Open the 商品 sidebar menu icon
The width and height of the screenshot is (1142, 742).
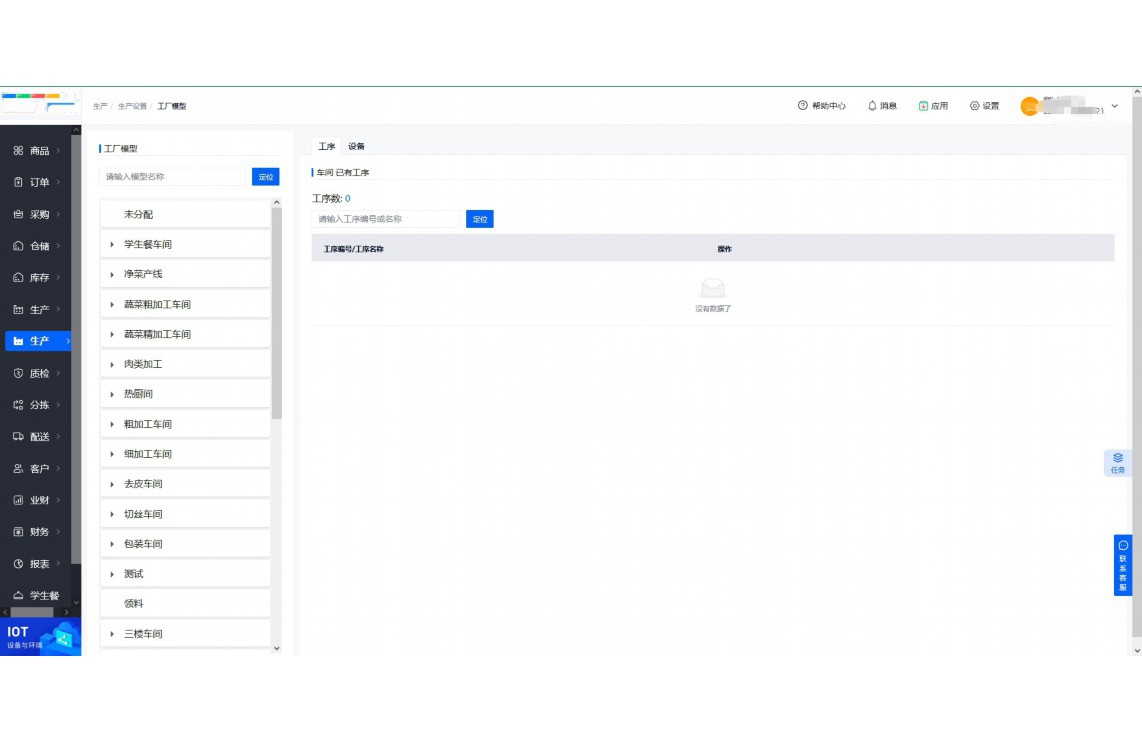tap(18, 151)
